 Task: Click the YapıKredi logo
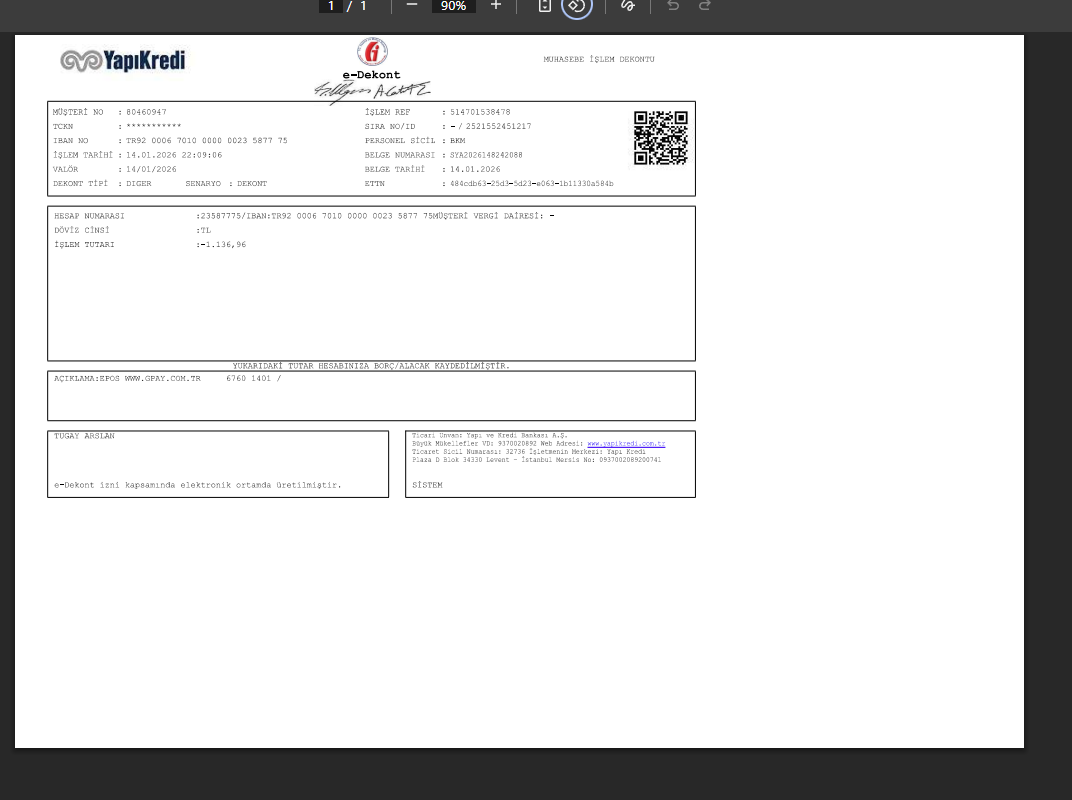122,61
